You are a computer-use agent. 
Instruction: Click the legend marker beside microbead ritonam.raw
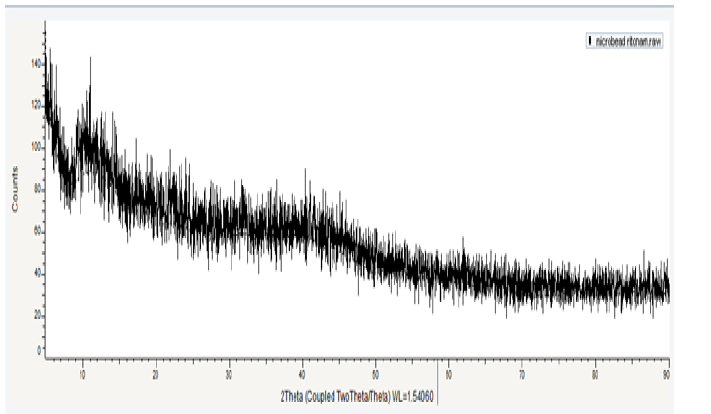[588, 41]
